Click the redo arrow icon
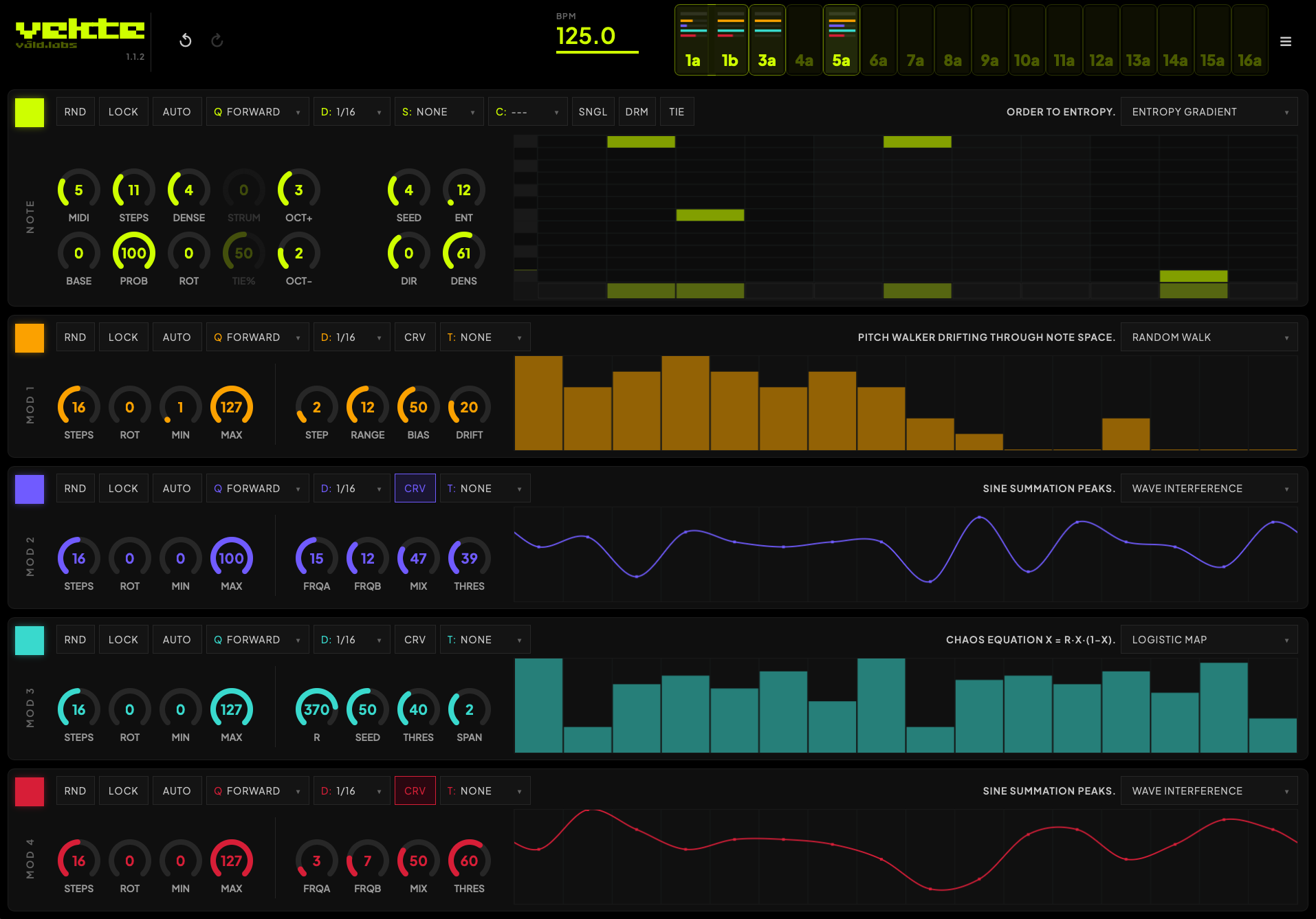Image resolution: width=1316 pixels, height=919 pixels. 217,41
